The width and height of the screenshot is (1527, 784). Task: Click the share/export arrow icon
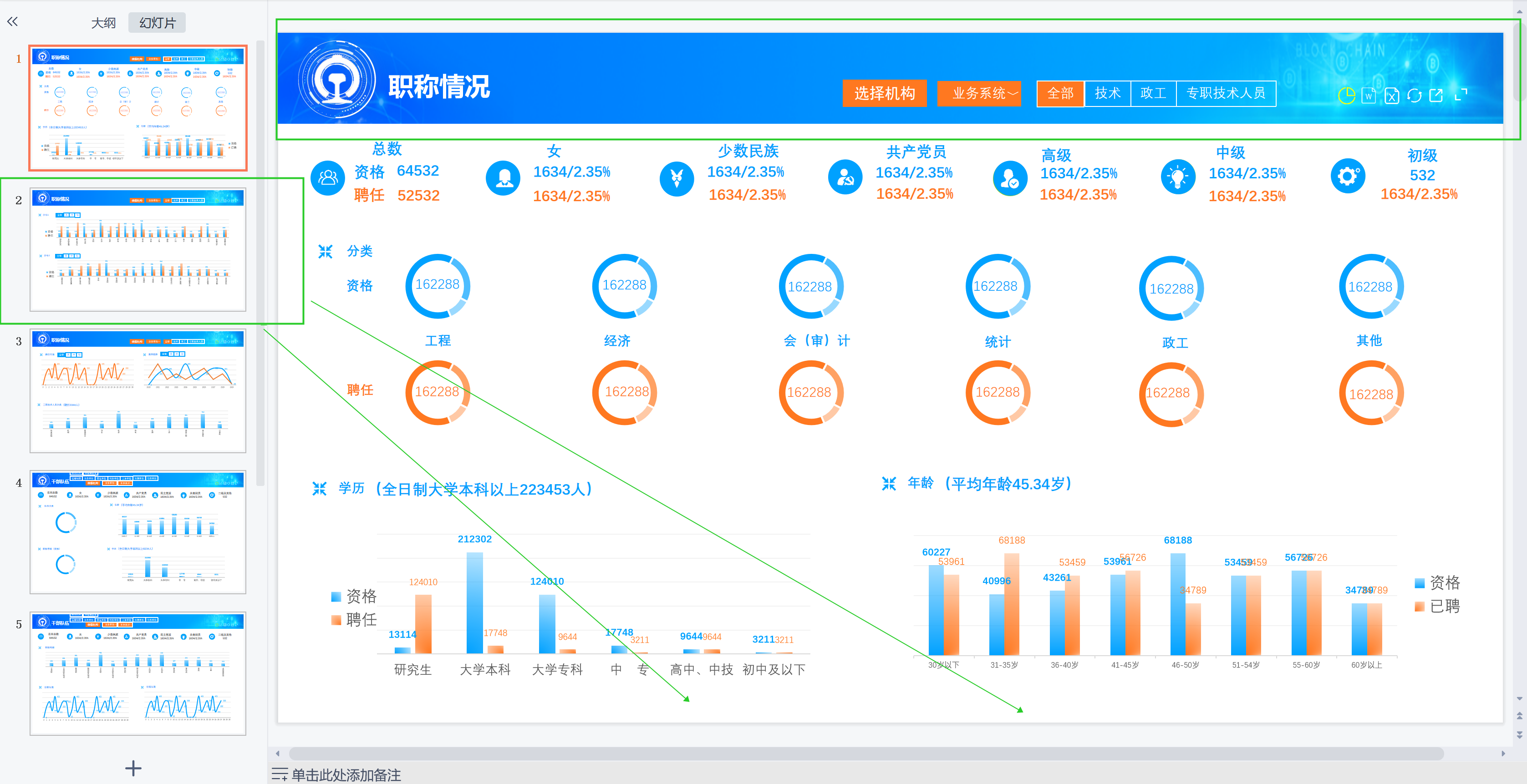pos(1436,95)
